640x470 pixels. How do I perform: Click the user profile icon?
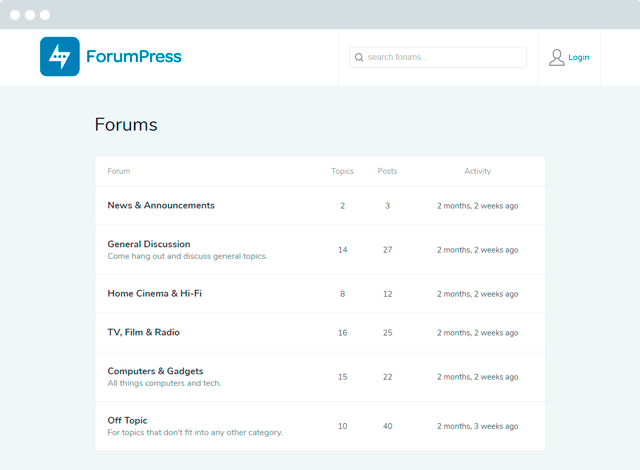[557, 57]
